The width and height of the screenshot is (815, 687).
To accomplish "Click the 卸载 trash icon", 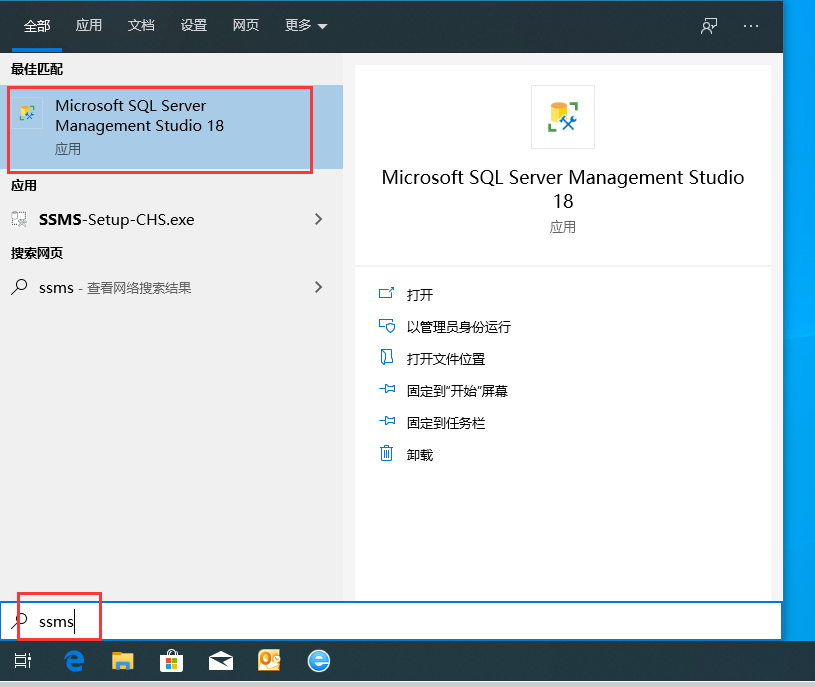I will (387, 454).
